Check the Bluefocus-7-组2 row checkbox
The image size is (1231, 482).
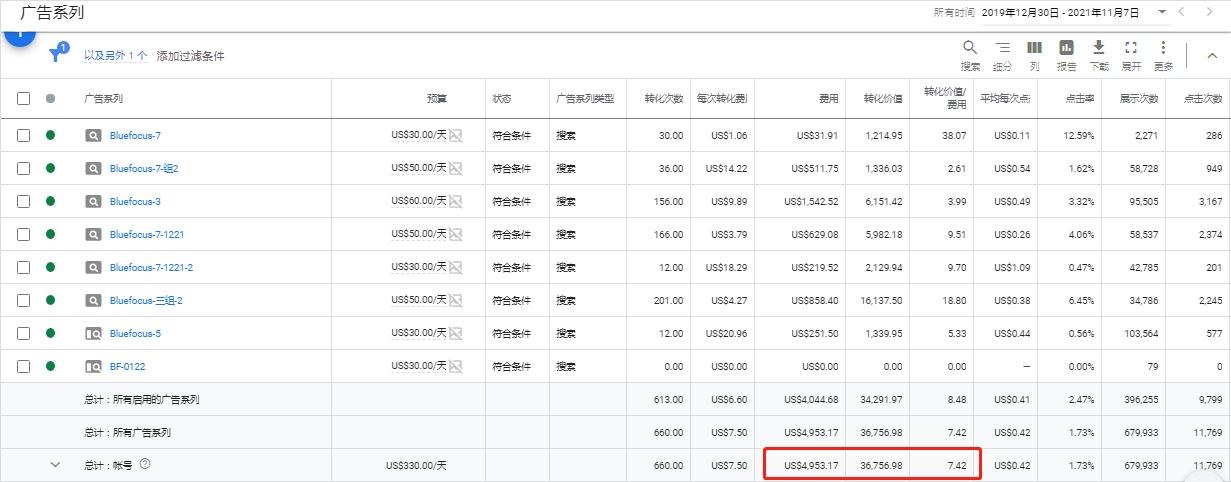(x=23, y=168)
